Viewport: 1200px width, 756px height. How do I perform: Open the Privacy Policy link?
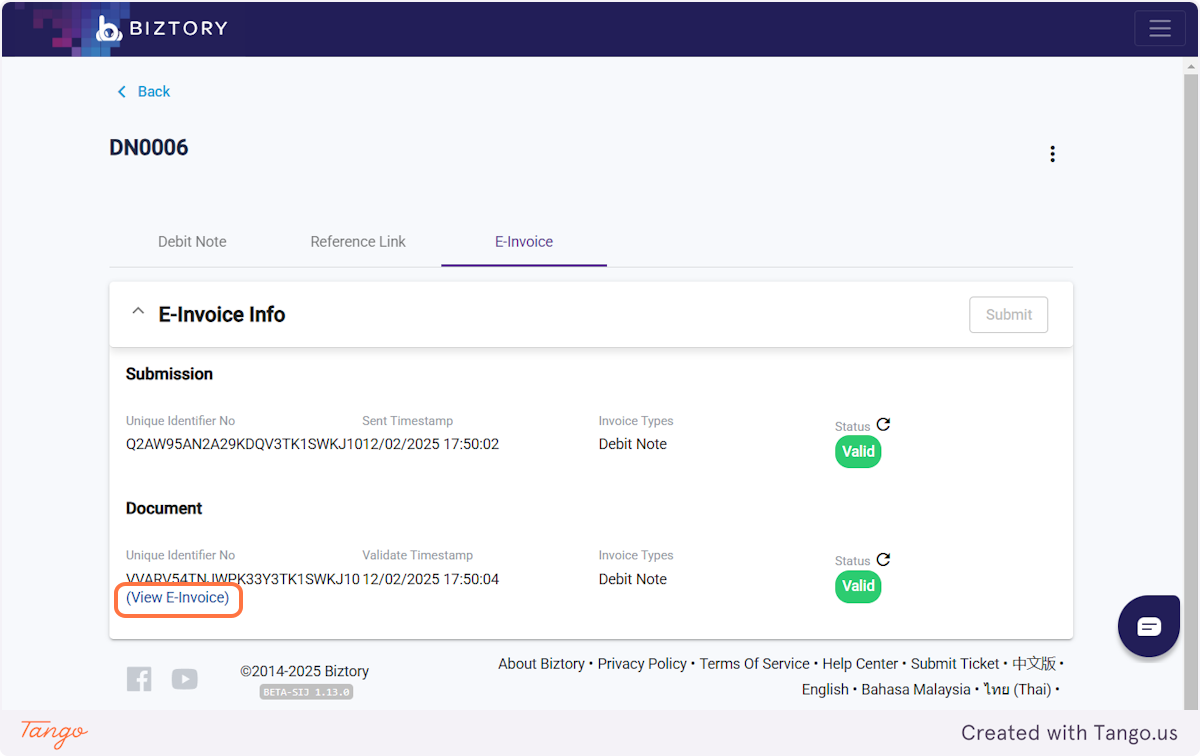pos(642,664)
